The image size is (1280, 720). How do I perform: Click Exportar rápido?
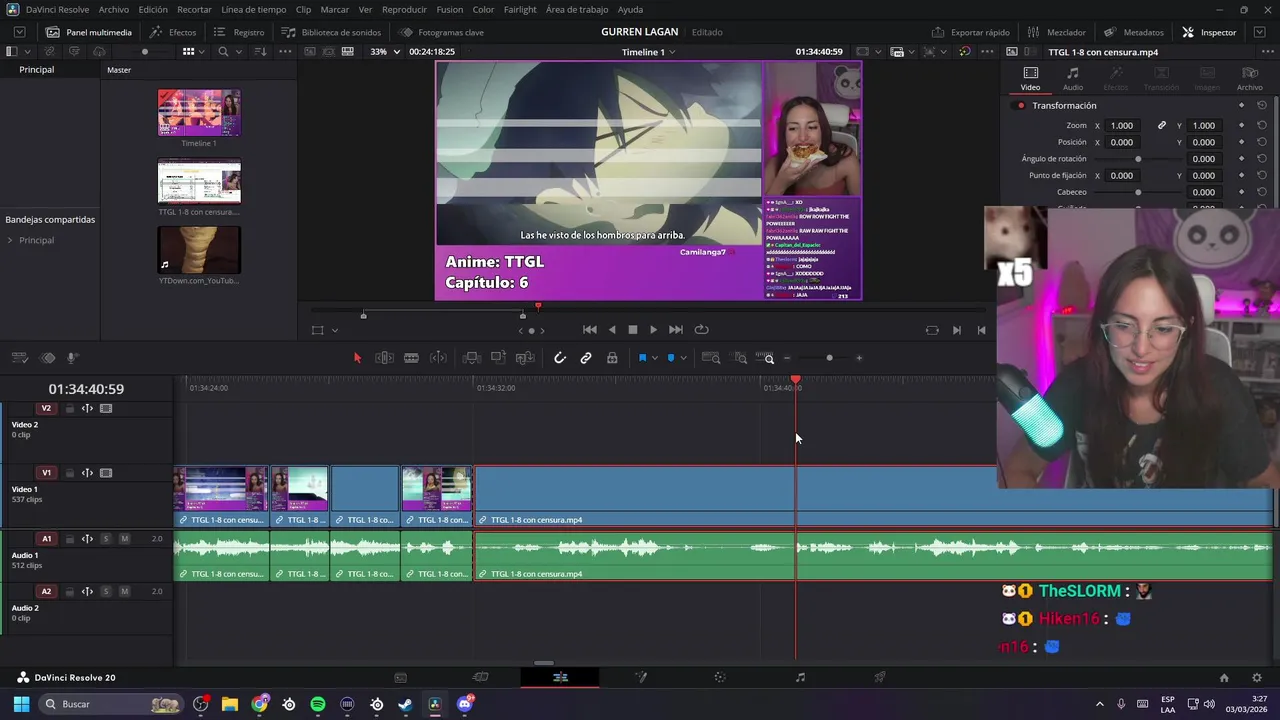[x=971, y=32]
